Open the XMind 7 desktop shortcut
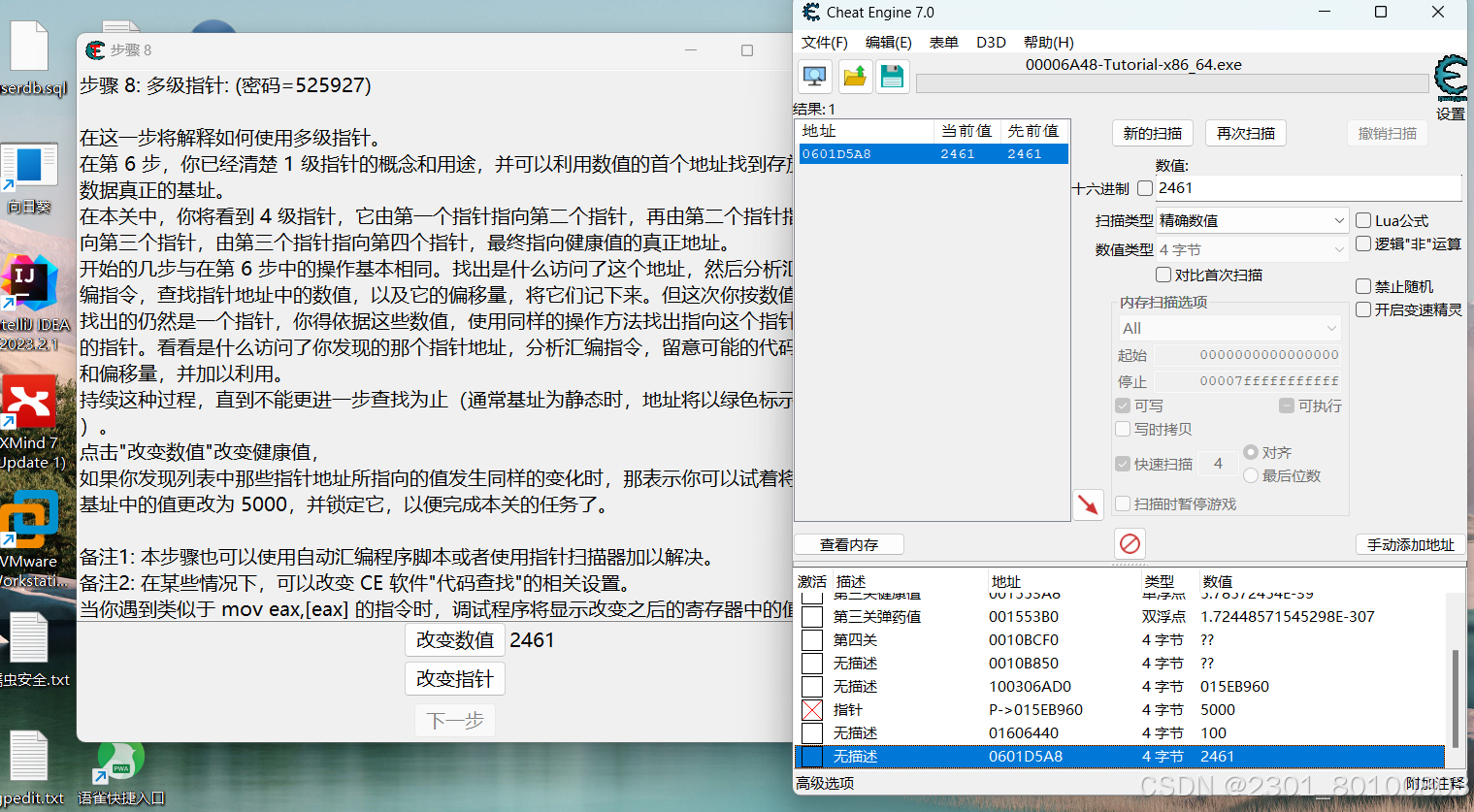This screenshot has width=1474, height=812. point(30,422)
